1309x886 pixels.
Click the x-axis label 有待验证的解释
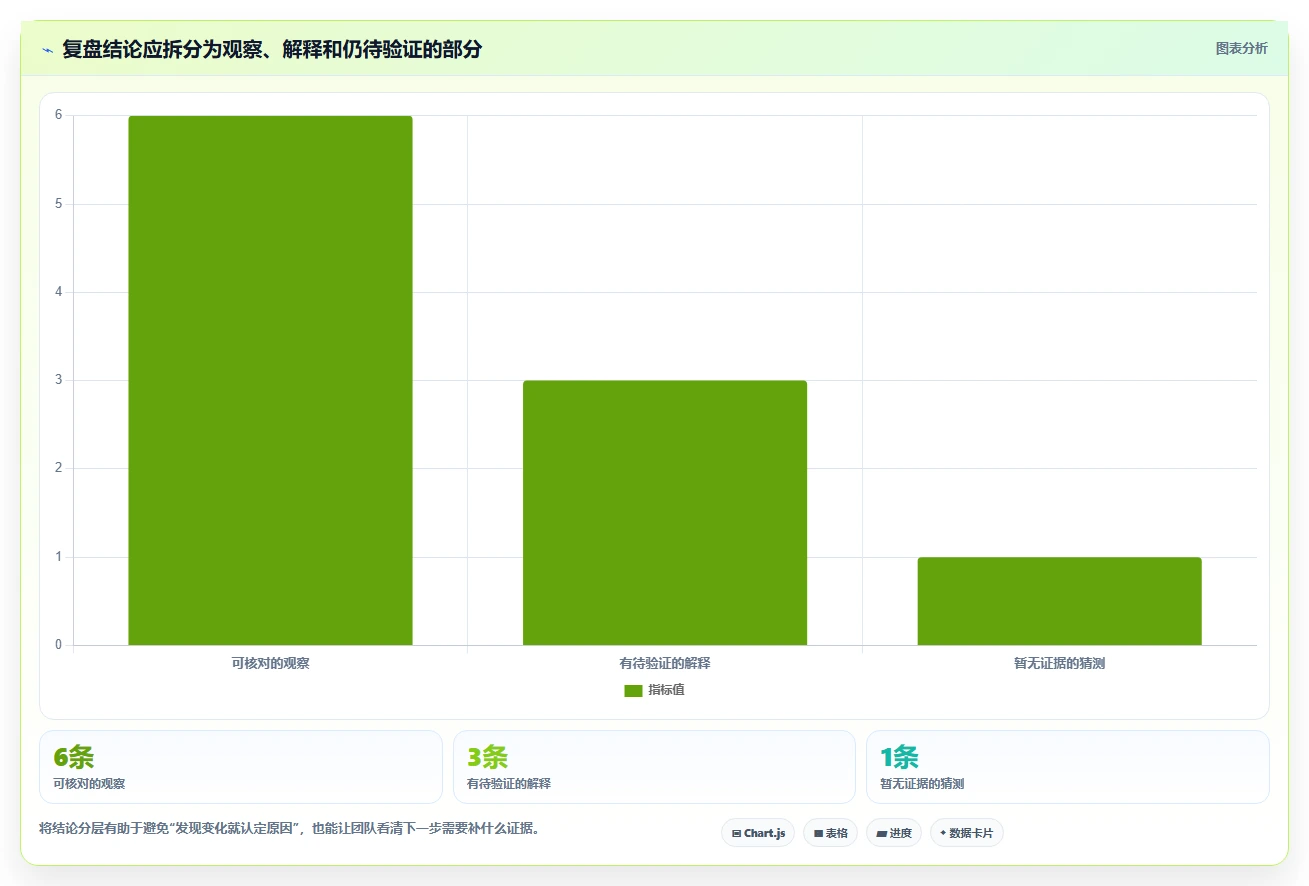pos(665,663)
